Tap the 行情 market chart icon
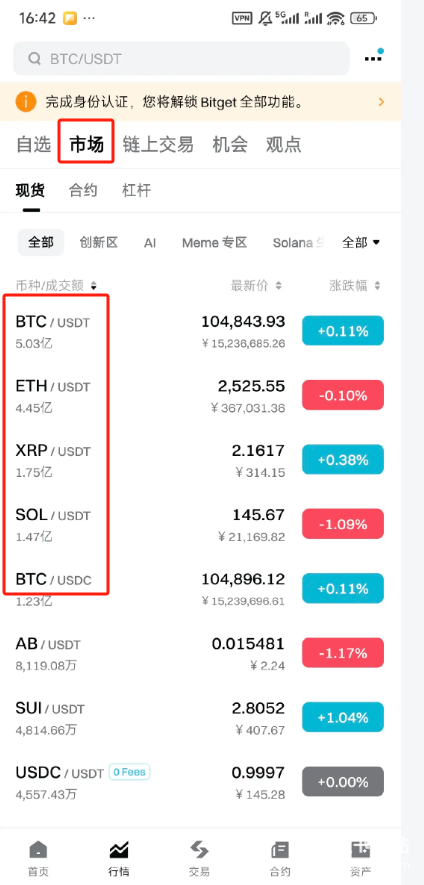Screen dimensions: 424x885 (119, 849)
